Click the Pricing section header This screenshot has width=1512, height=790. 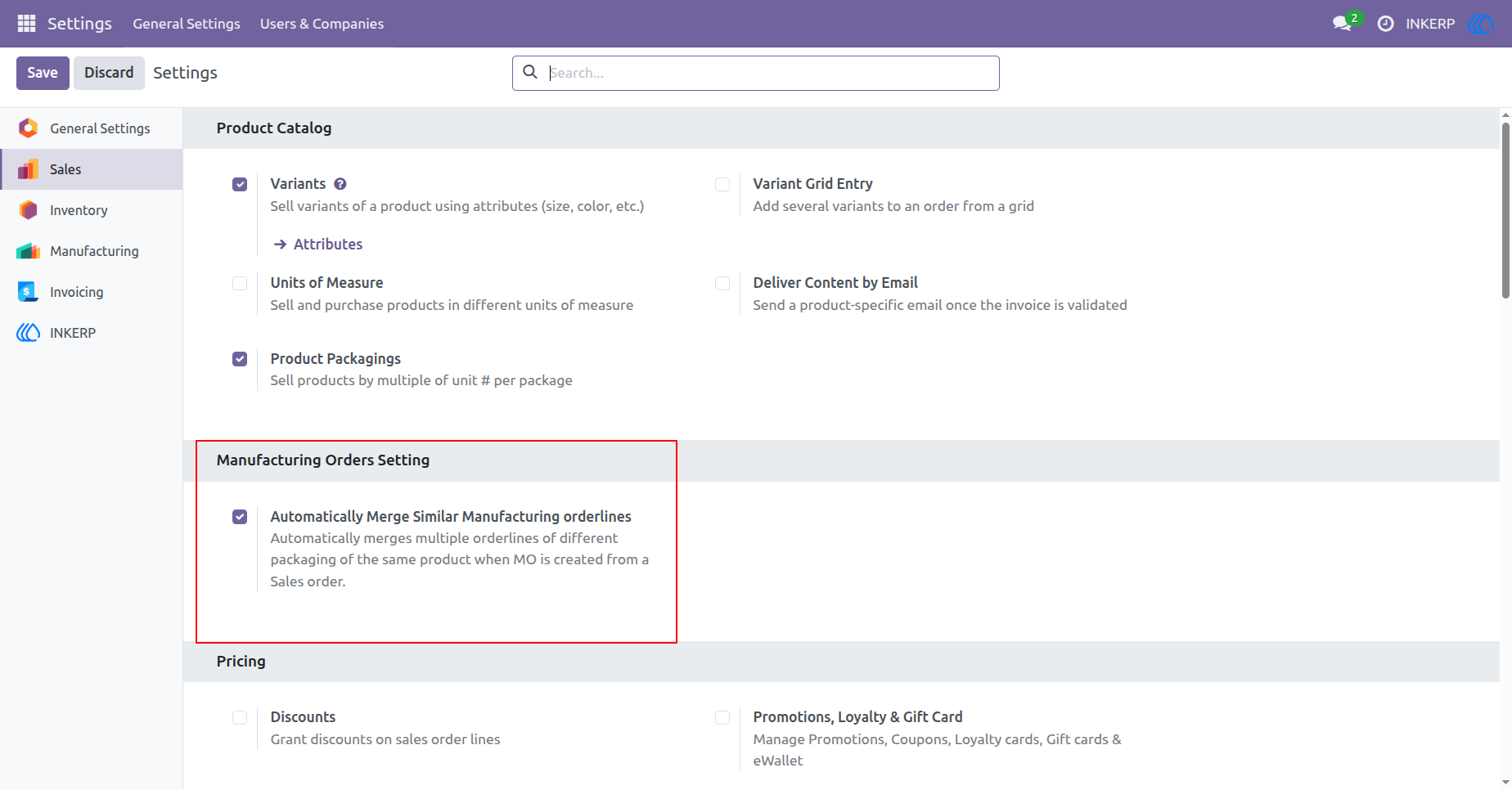click(x=241, y=662)
